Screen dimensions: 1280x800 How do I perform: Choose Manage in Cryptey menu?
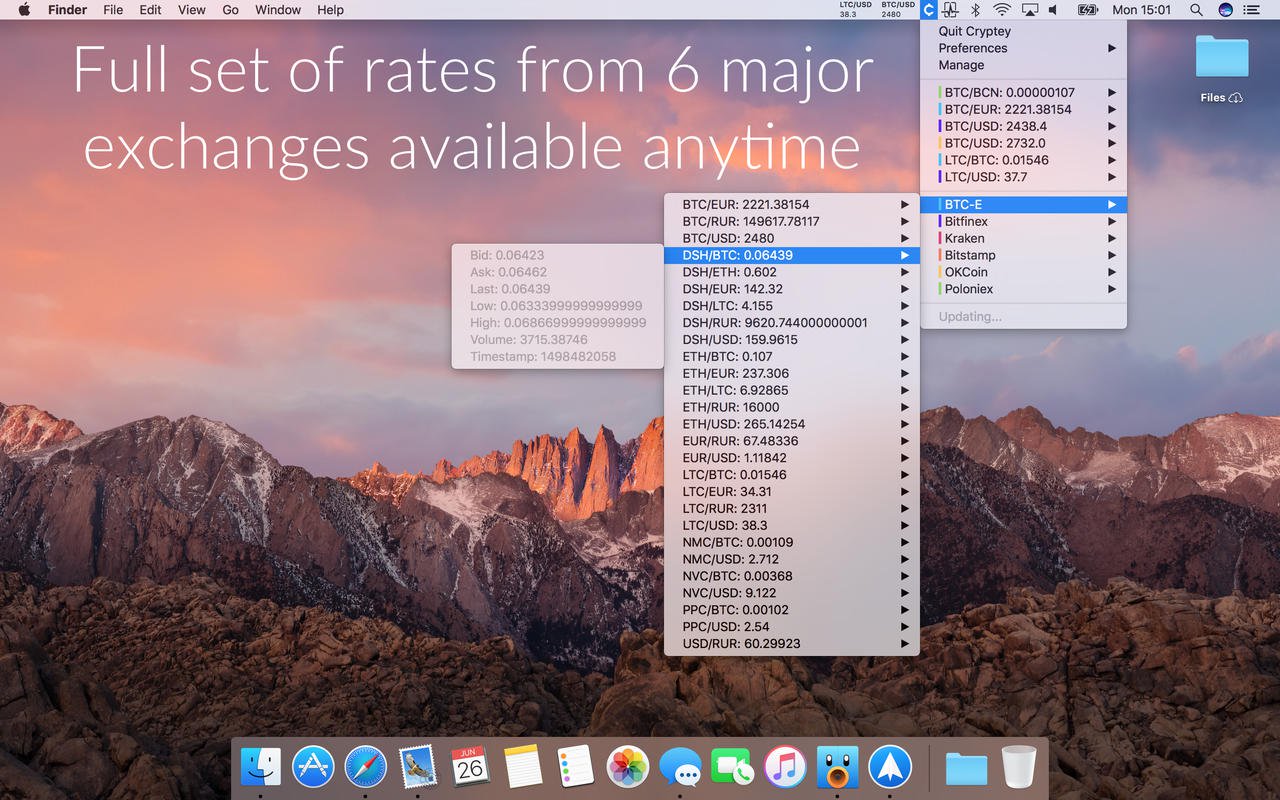(961, 65)
